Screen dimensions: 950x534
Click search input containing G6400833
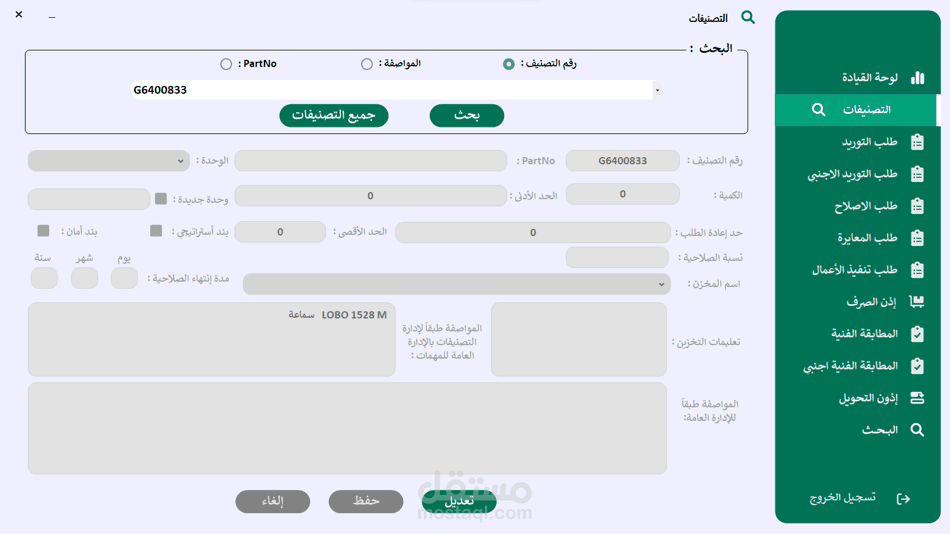click(392, 90)
